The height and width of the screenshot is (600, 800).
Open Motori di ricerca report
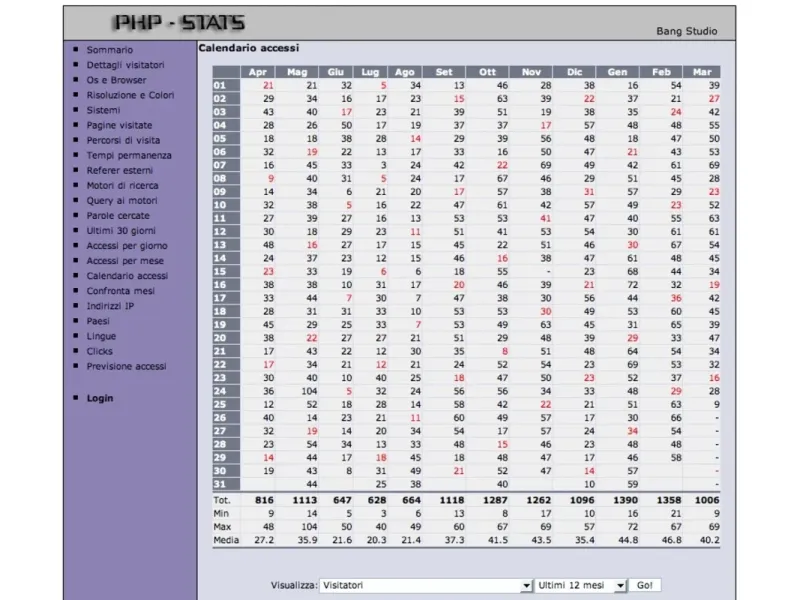click(122, 185)
